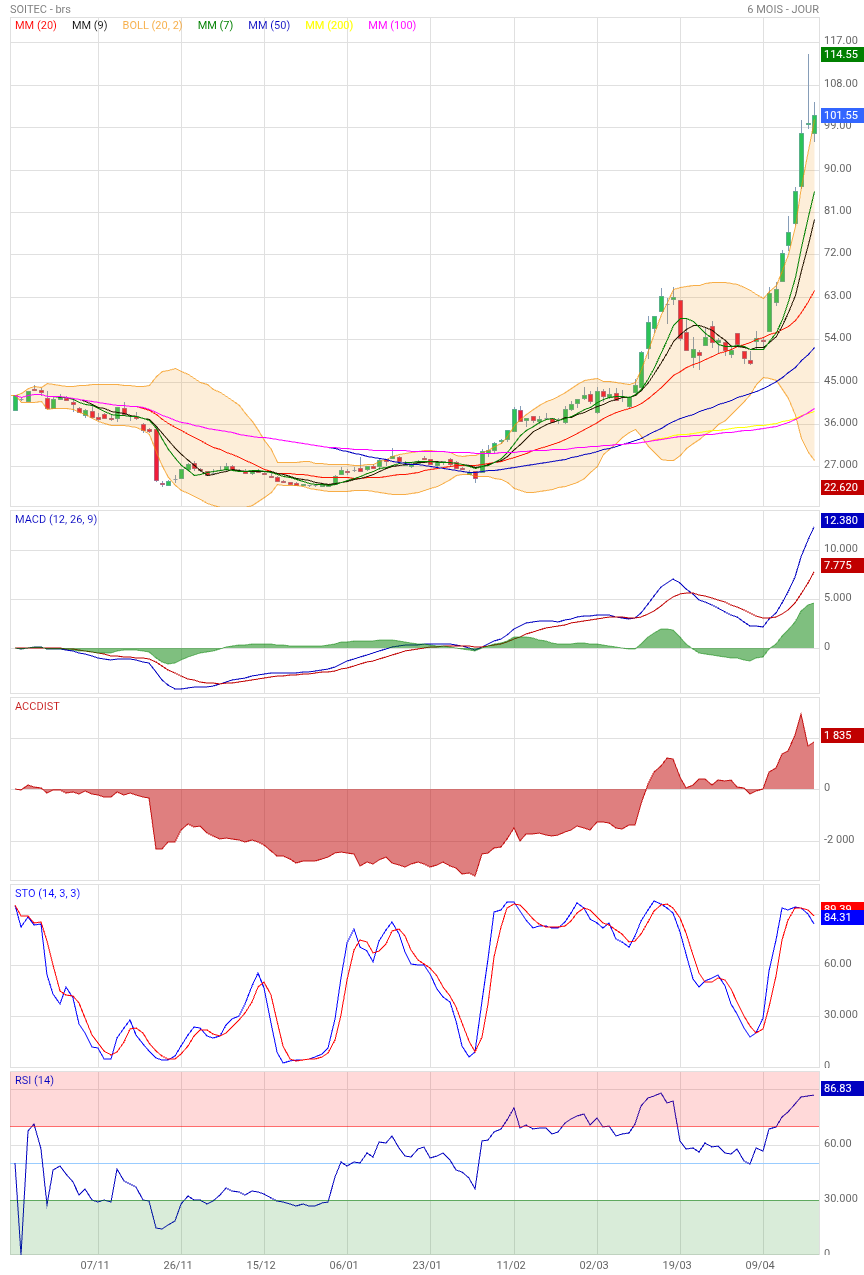Click the 1 835 ACCDIST value tag

(x=841, y=736)
